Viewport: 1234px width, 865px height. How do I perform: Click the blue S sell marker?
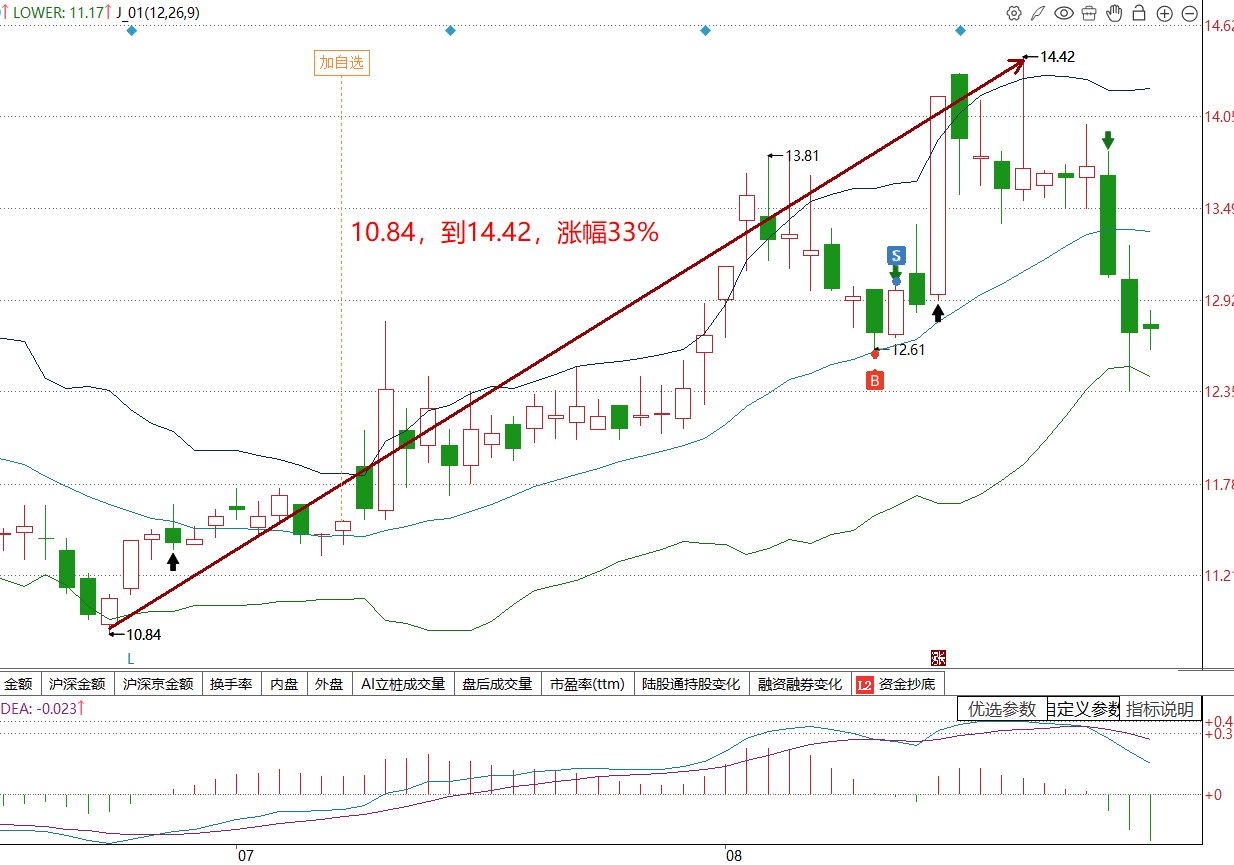point(896,255)
